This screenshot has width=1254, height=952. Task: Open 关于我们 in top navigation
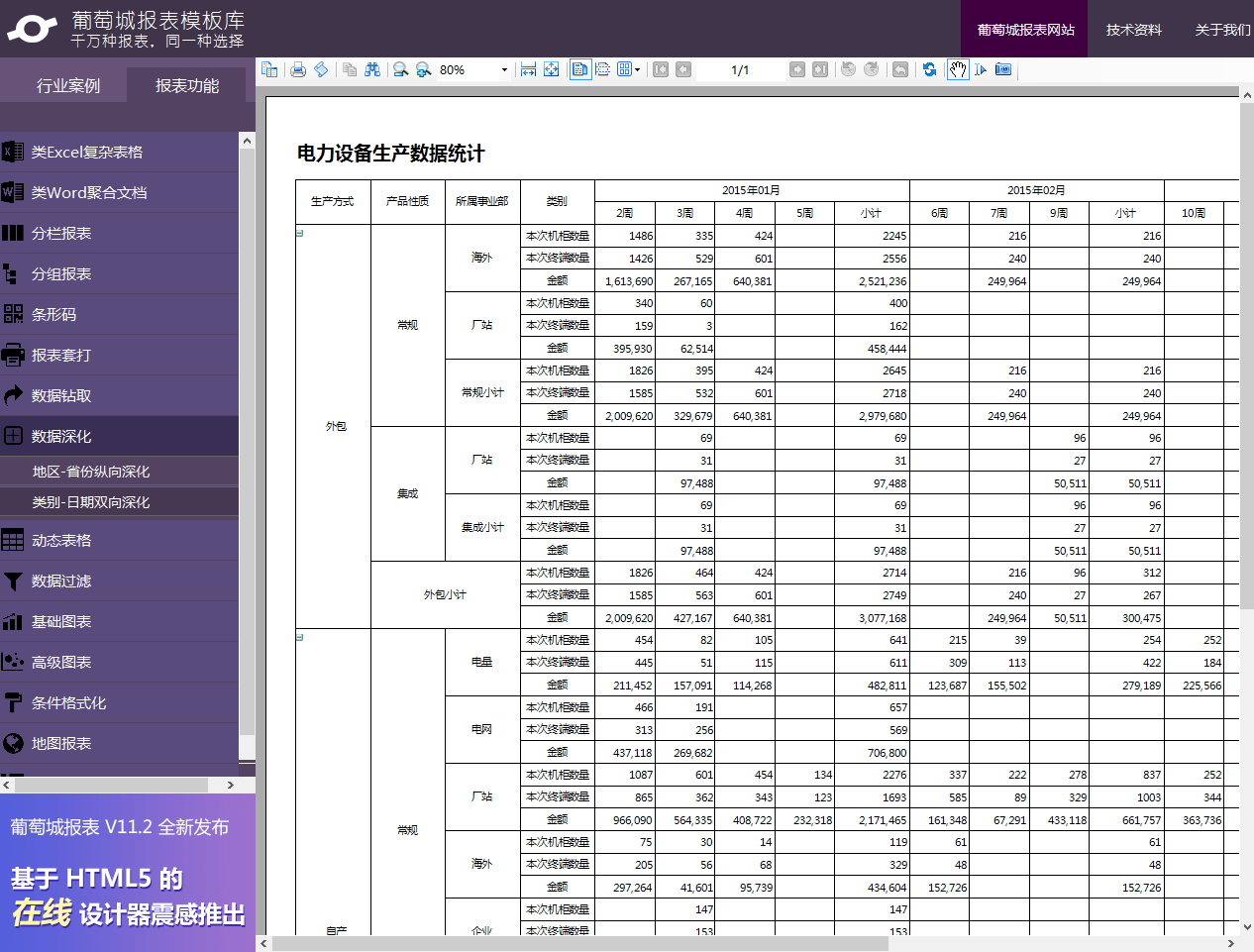click(x=1222, y=30)
